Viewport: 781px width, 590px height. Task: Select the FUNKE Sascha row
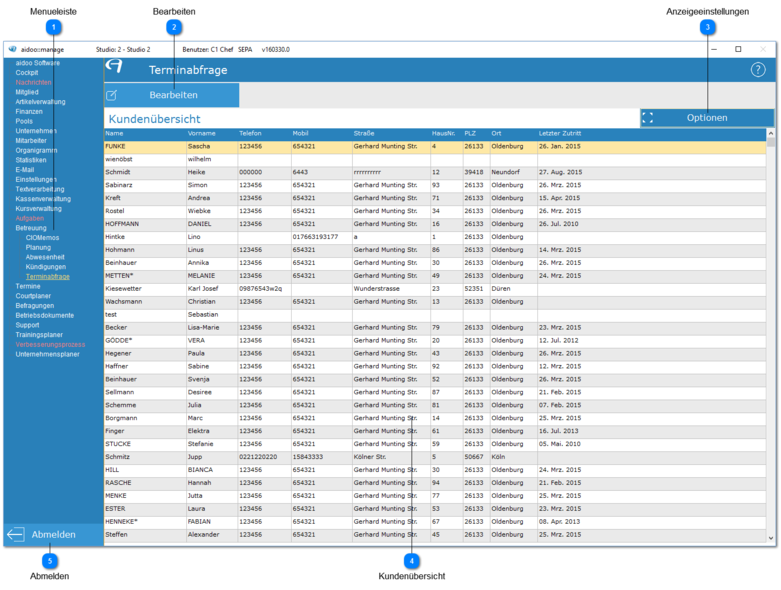tap(435, 146)
